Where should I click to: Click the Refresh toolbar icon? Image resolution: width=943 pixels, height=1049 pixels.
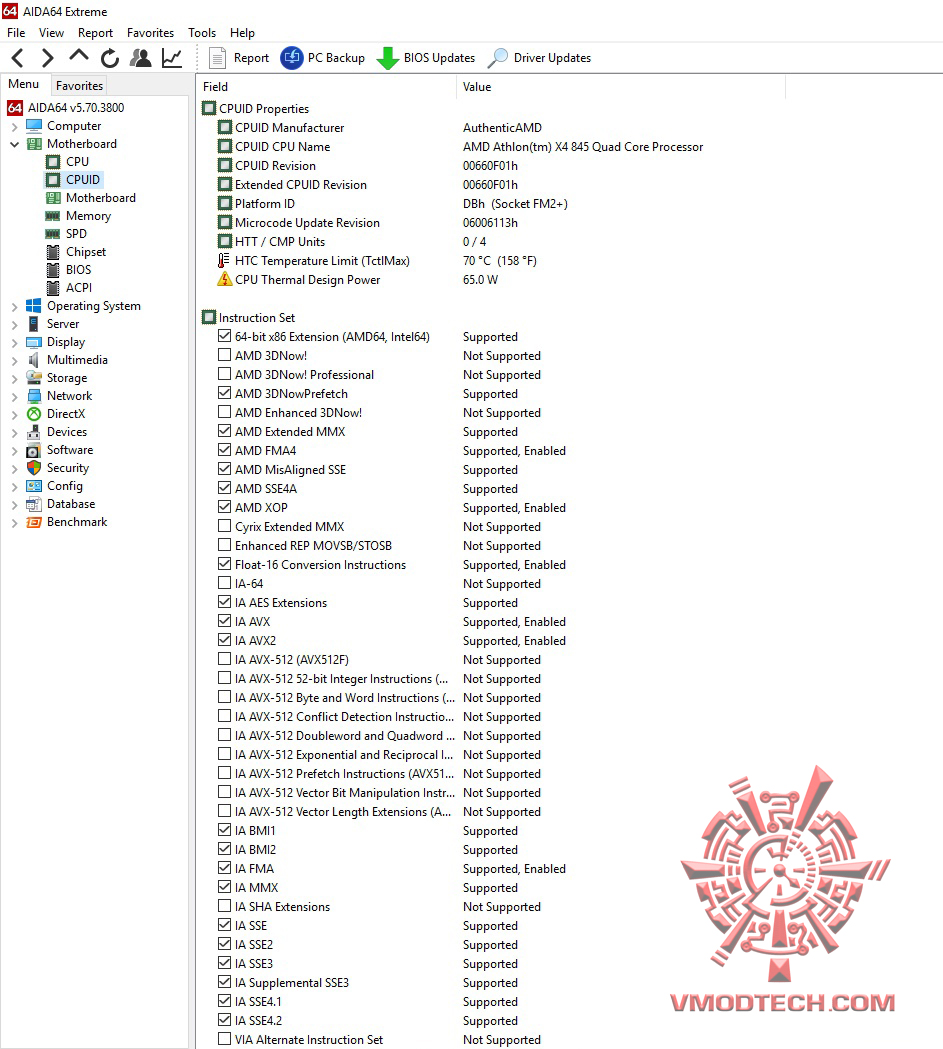[x=110, y=58]
